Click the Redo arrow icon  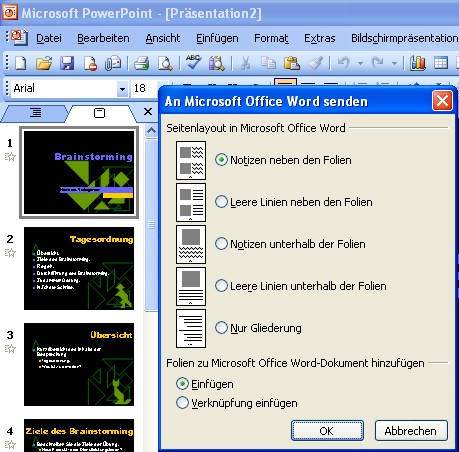coord(377,63)
